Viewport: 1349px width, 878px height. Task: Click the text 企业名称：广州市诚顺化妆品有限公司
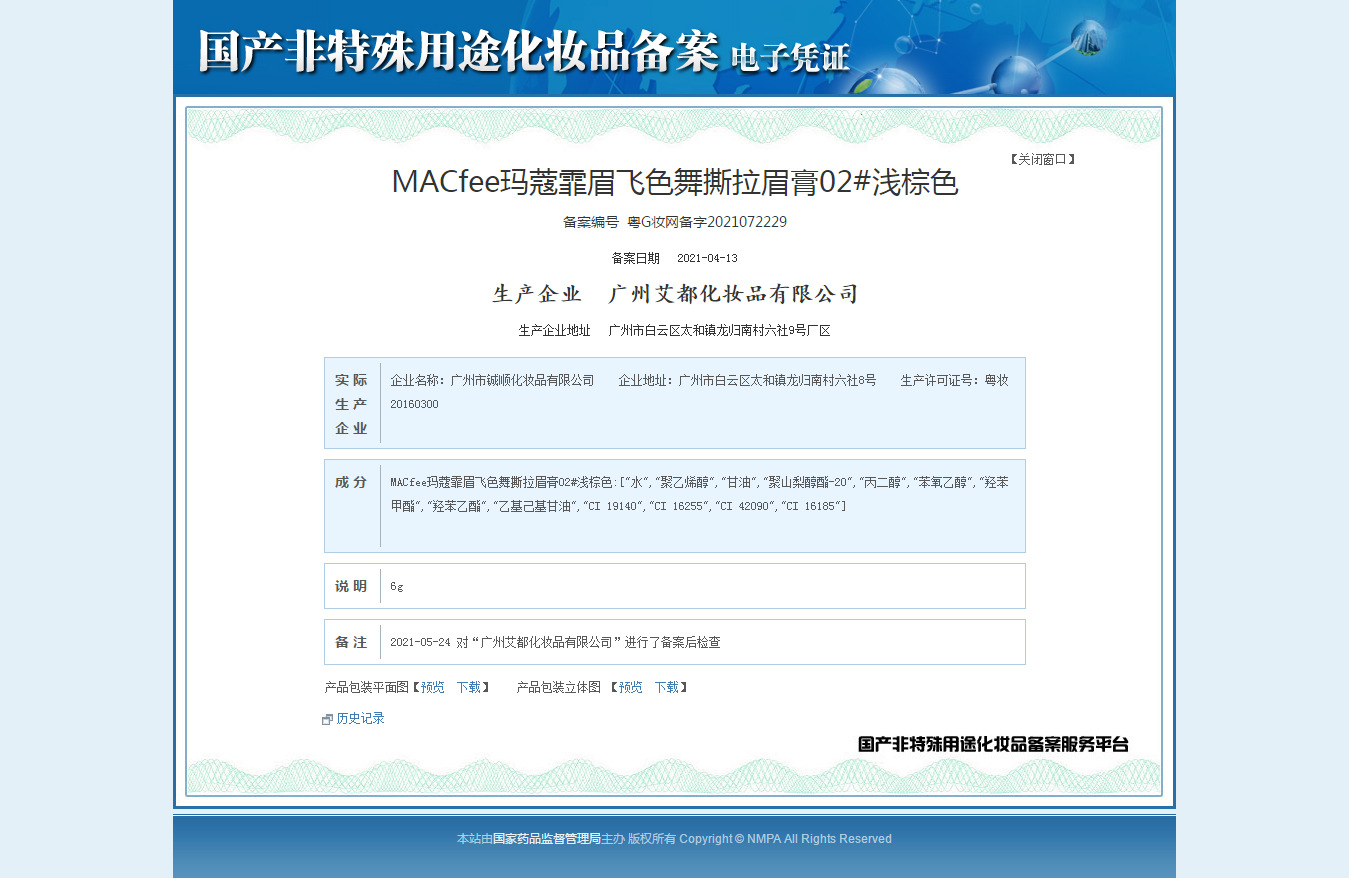492,380
